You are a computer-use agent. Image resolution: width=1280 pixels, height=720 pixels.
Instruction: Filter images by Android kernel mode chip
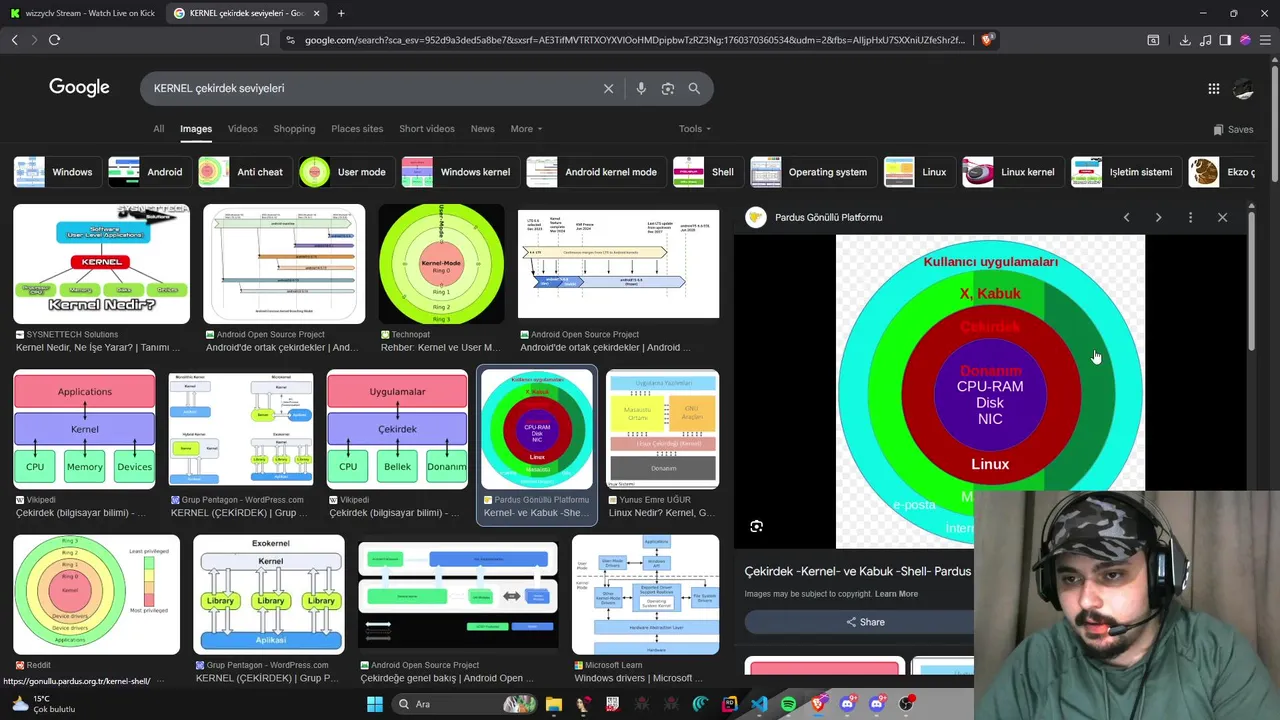595,172
